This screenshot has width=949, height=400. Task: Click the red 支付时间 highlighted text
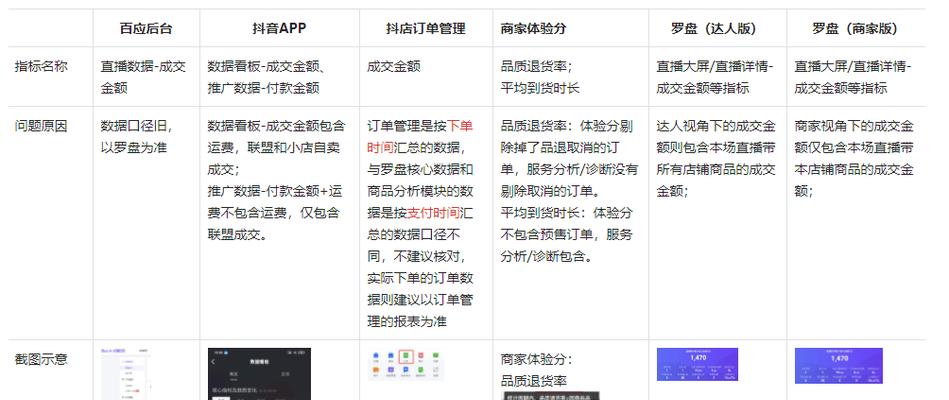(433, 212)
